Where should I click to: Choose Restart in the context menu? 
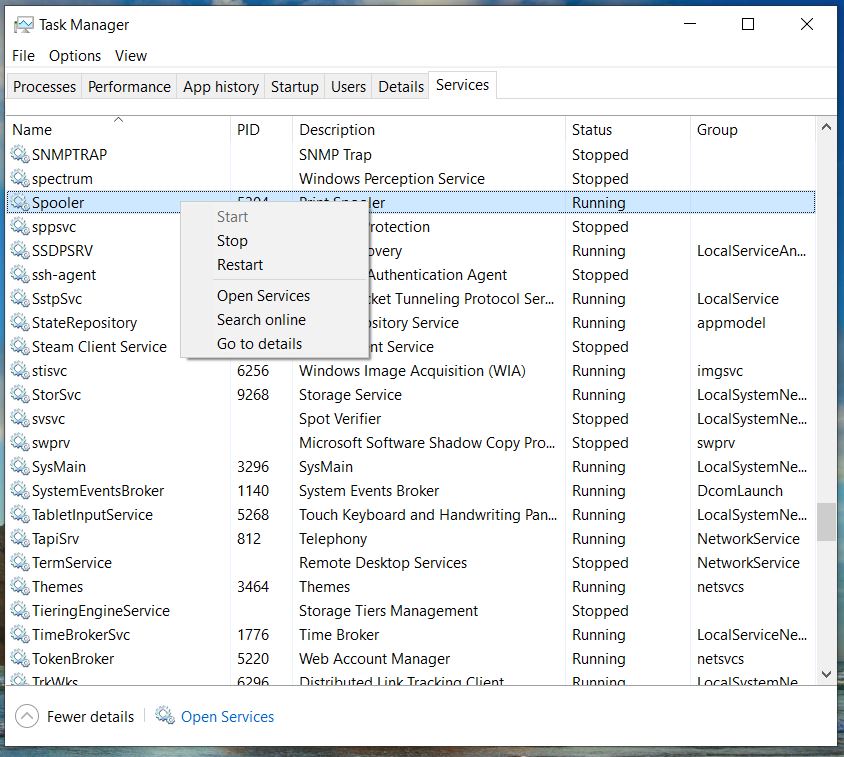275,265
